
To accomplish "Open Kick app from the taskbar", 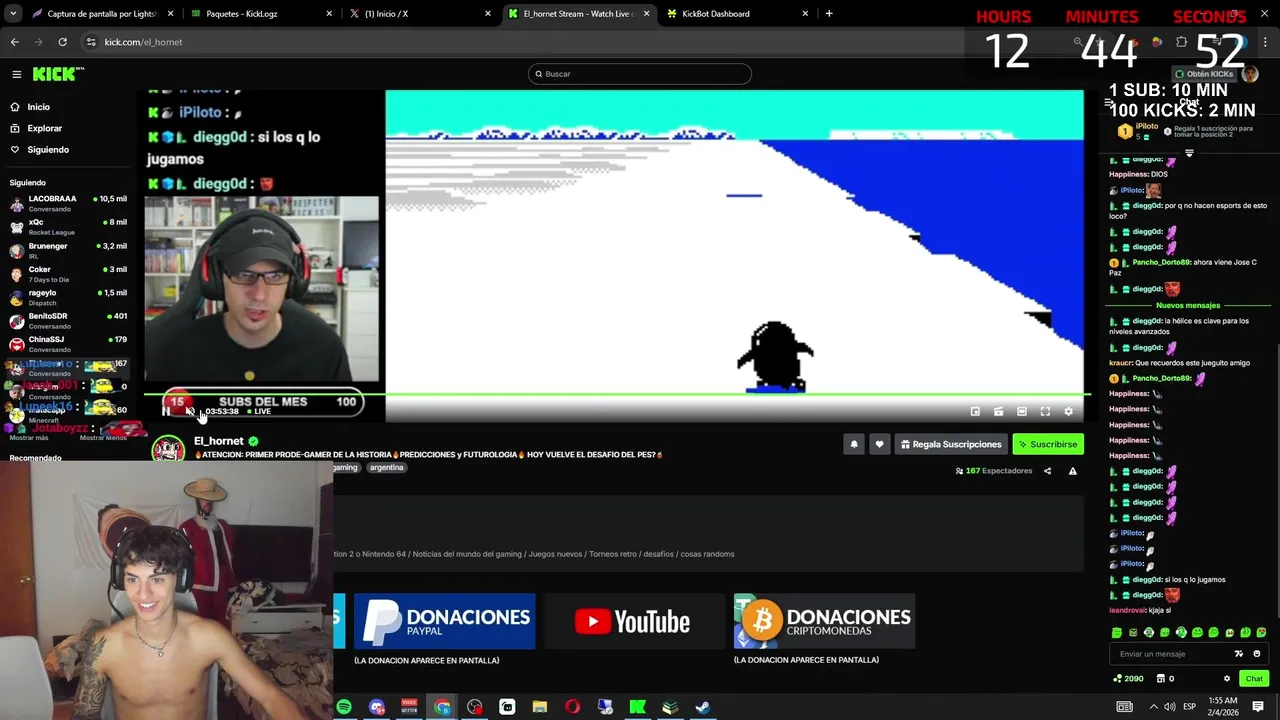I will pos(637,707).
